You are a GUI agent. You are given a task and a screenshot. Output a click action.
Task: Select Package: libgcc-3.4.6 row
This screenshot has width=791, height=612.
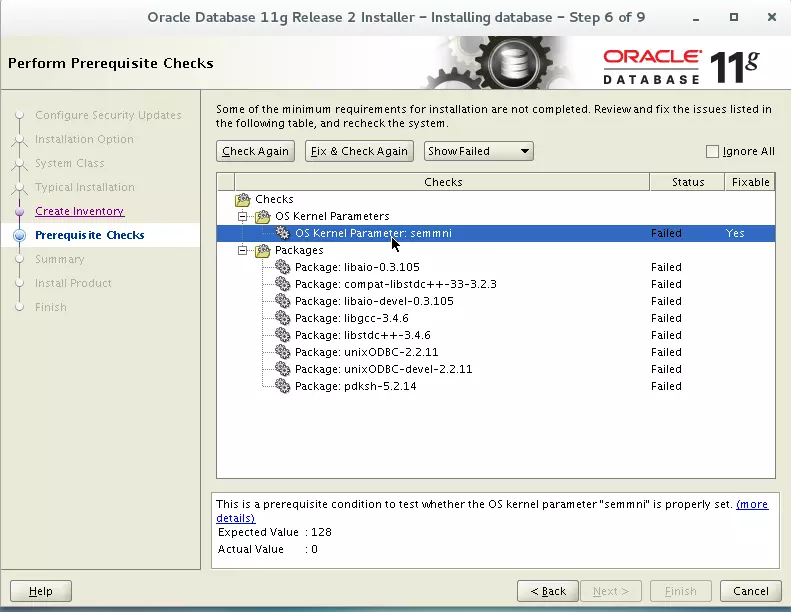(496, 318)
